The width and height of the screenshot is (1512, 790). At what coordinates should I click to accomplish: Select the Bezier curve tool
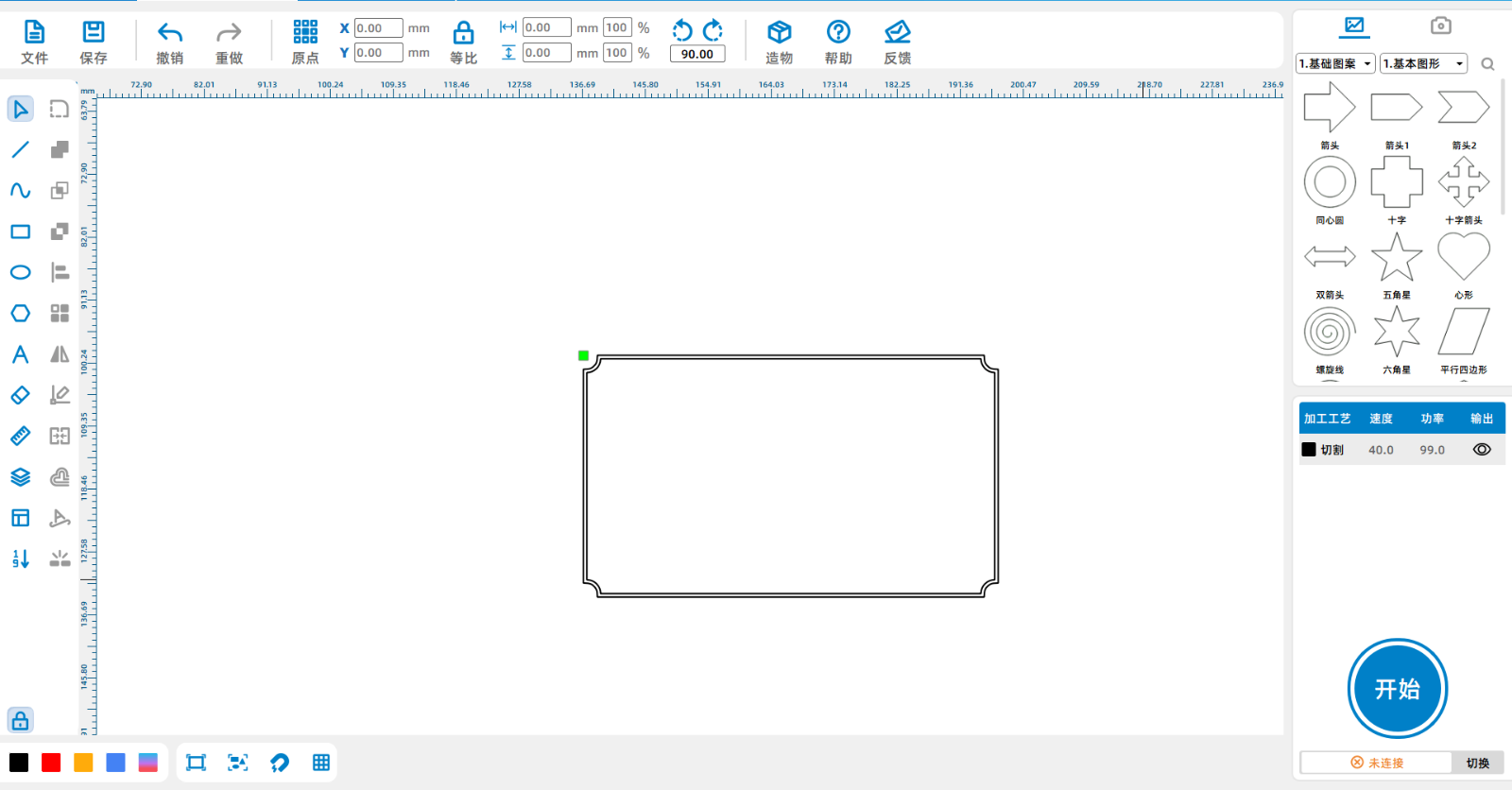(20, 191)
